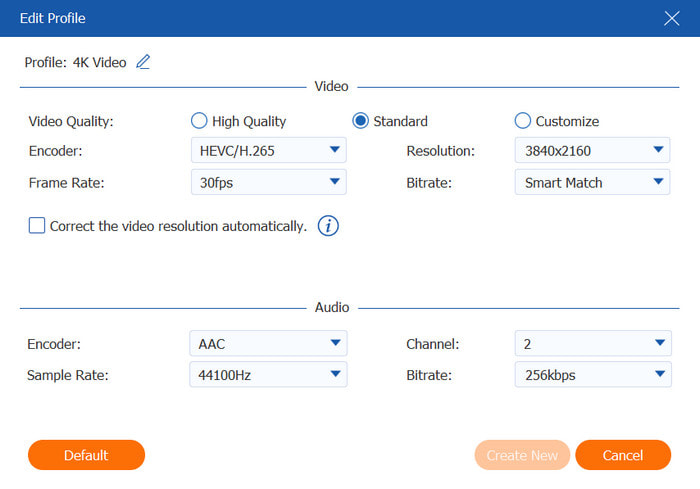
Task: Open the 30fps frame rate dropdown
Action: pyautogui.click(x=268, y=183)
